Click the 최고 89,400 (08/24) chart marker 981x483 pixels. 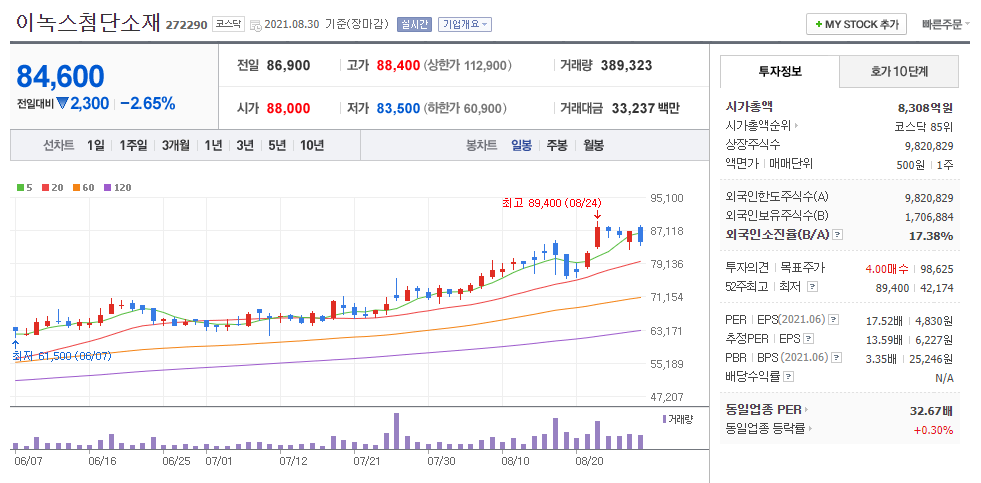551,203
